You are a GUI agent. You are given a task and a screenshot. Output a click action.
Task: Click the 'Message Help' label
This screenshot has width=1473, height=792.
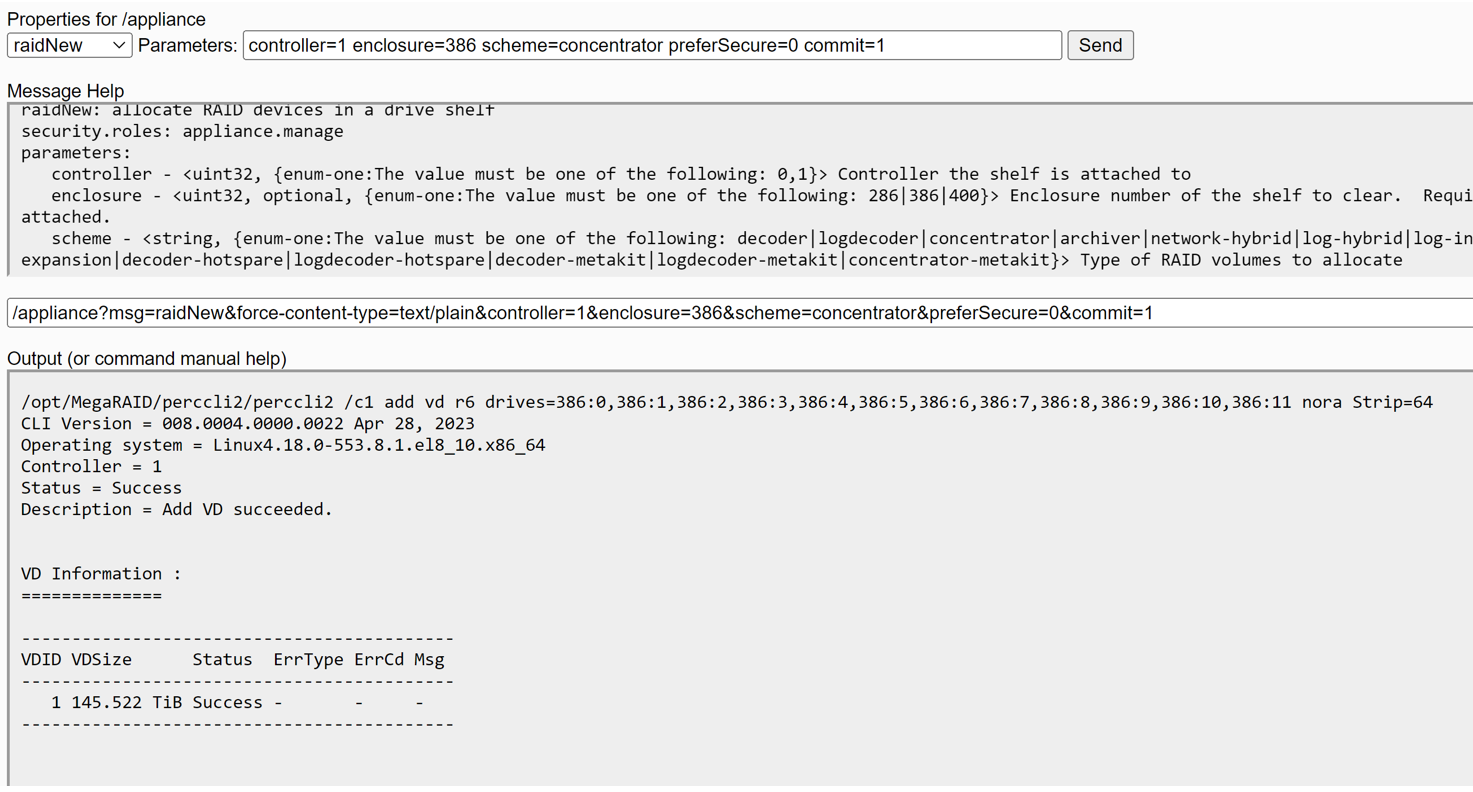(x=65, y=91)
